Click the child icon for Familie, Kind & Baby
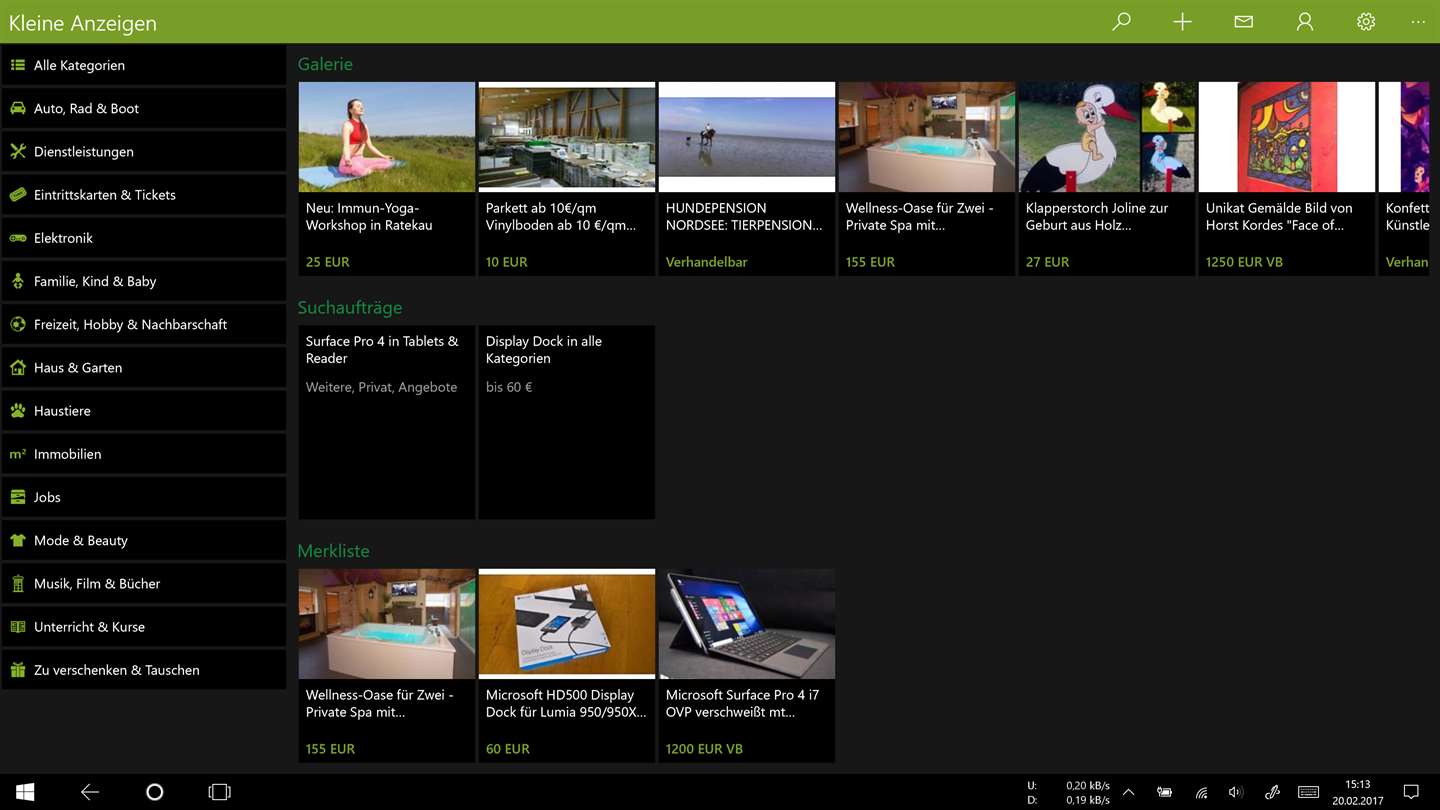 click(x=18, y=281)
